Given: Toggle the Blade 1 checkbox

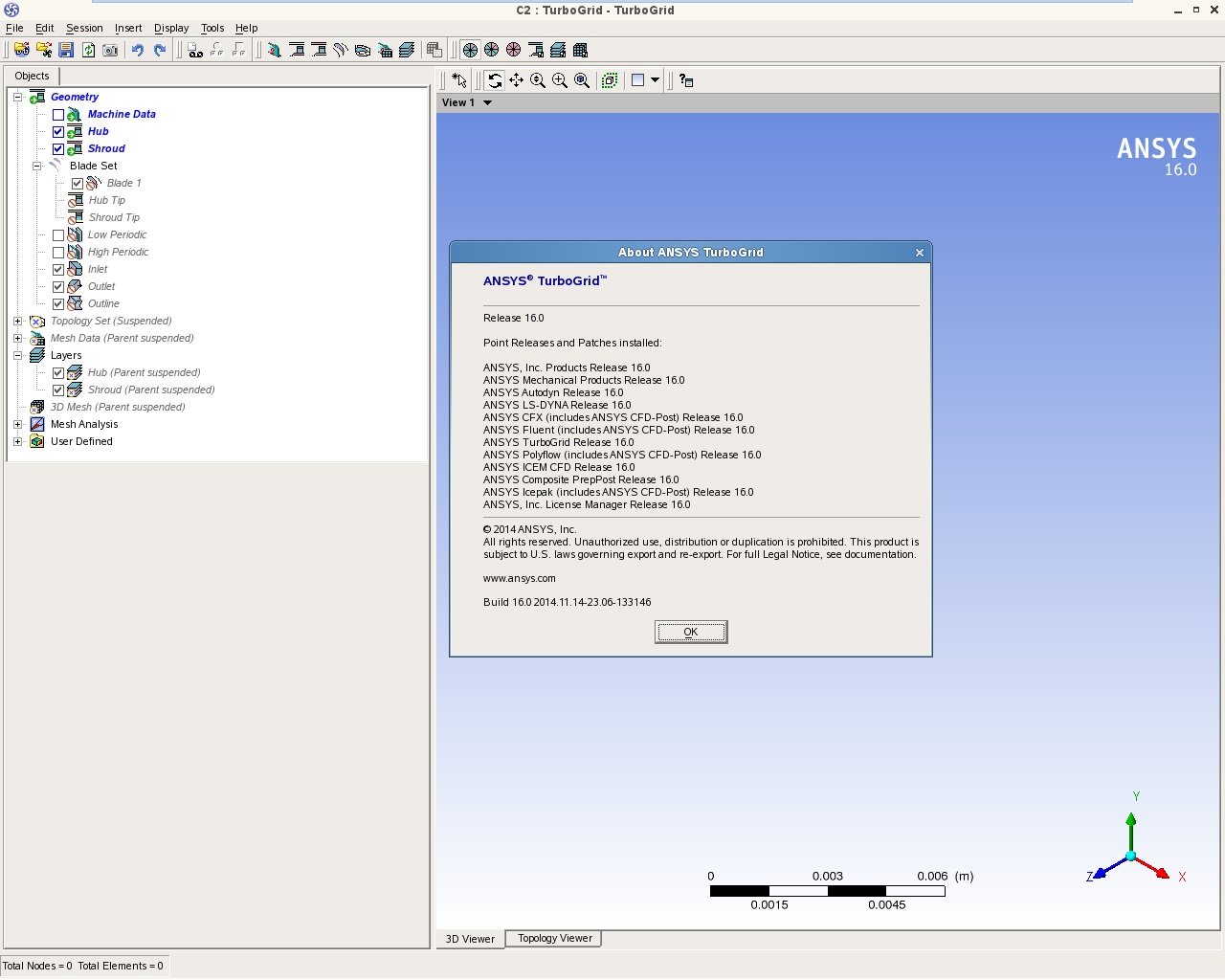Looking at the screenshot, I should [x=78, y=184].
